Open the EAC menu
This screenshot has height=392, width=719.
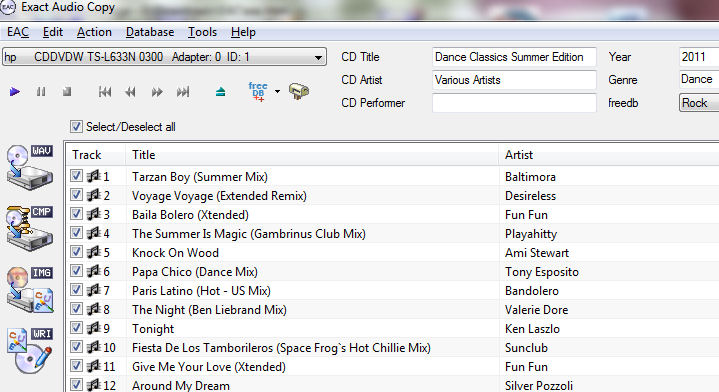pyautogui.click(x=18, y=32)
